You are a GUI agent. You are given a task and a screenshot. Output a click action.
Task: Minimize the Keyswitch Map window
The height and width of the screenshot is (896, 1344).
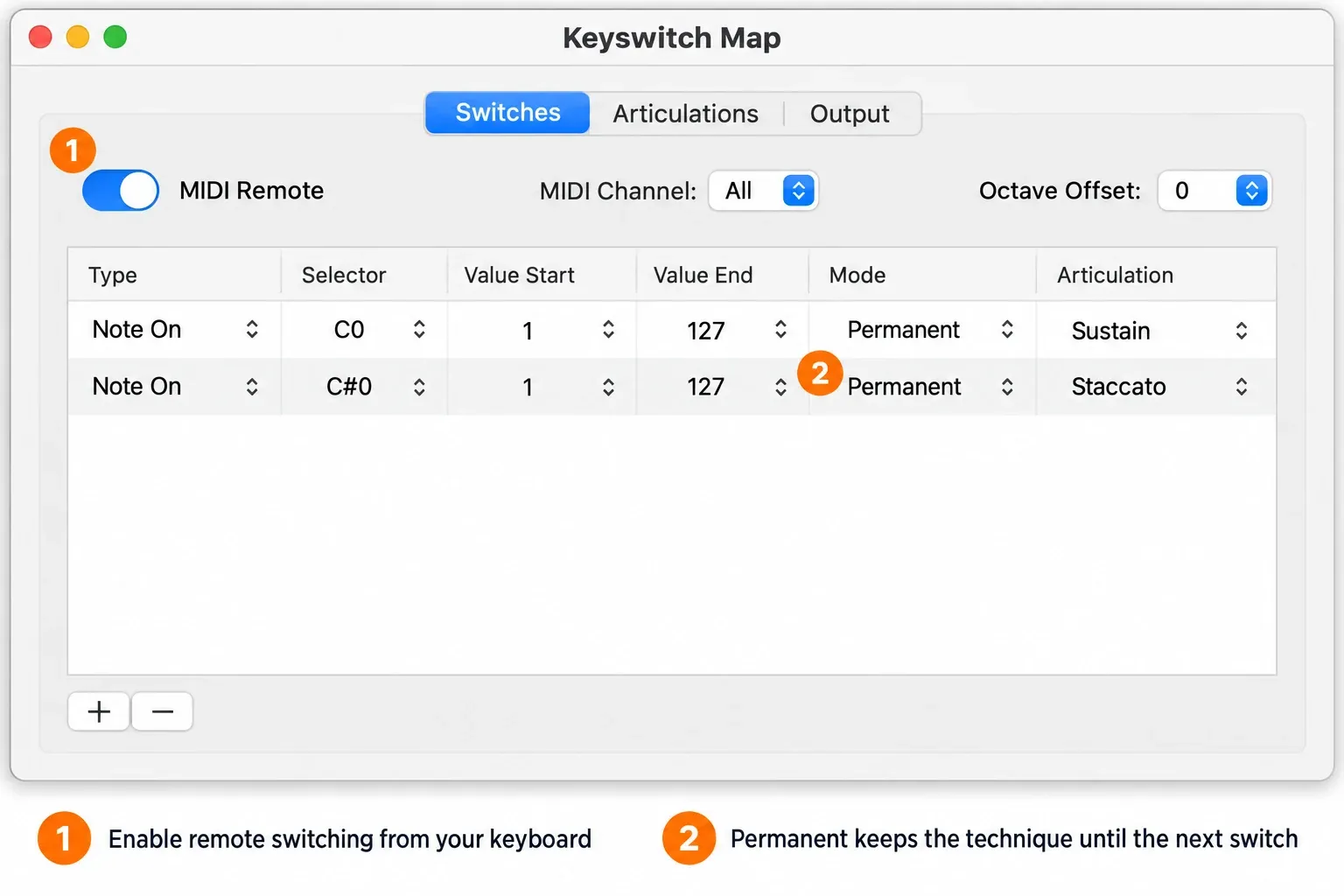coord(78,37)
